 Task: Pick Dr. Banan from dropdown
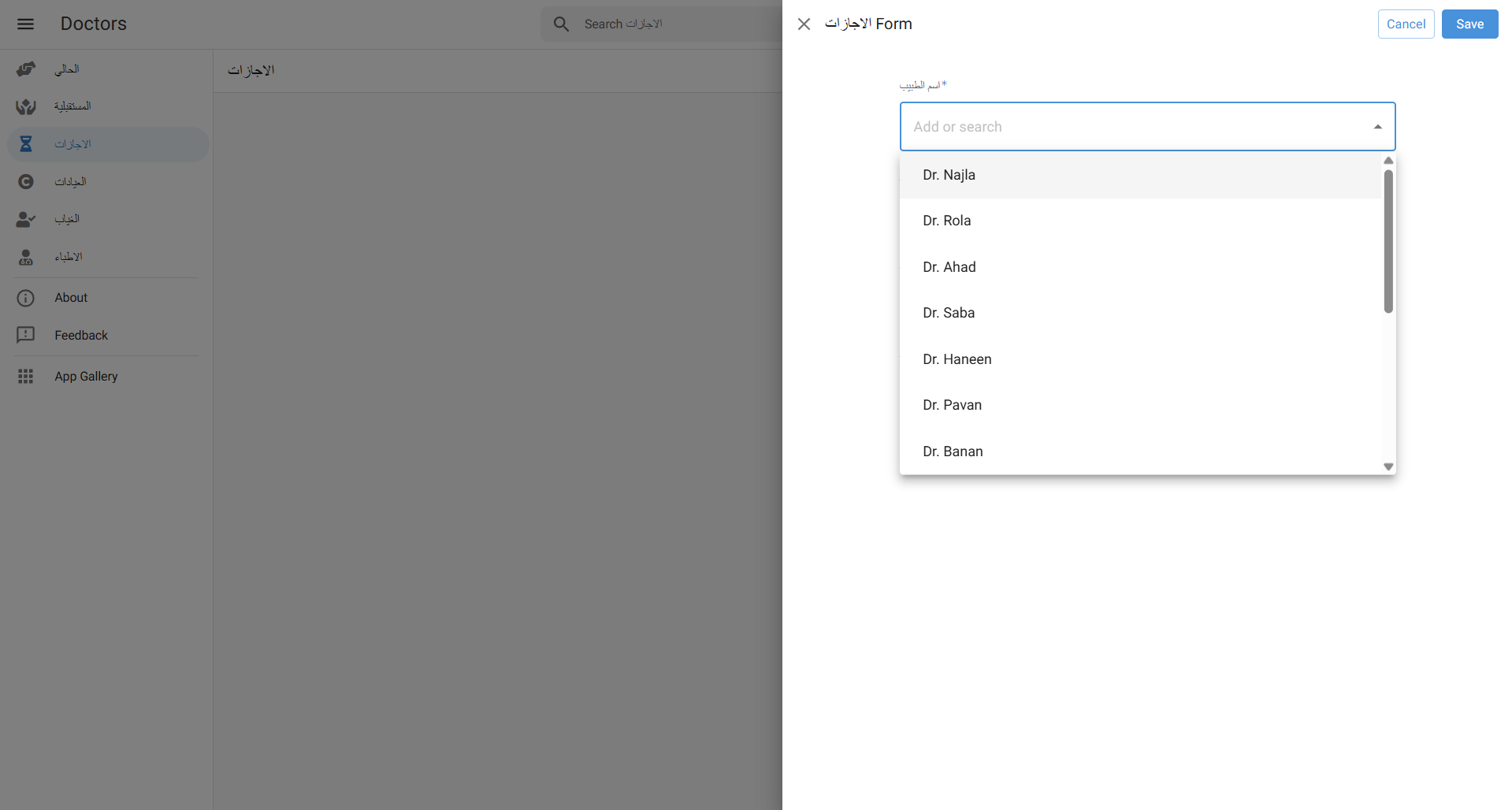(x=953, y=451)
